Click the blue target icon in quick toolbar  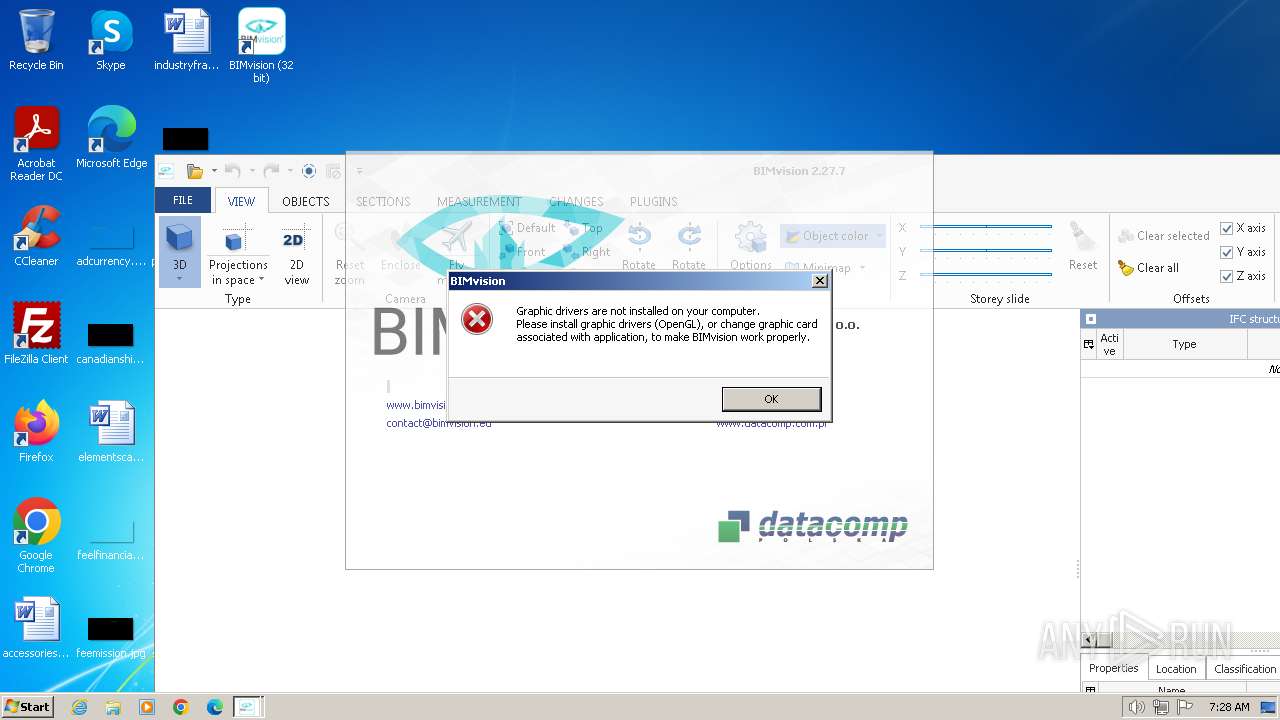309,171
